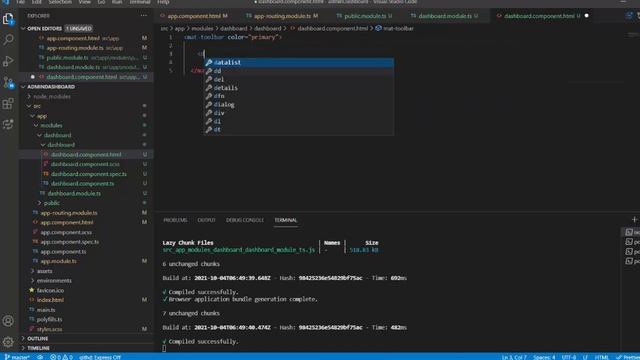This screenshot has height=360, width=640.
Task: Open polyfills.ts in file tree
Action: point(49,320)
